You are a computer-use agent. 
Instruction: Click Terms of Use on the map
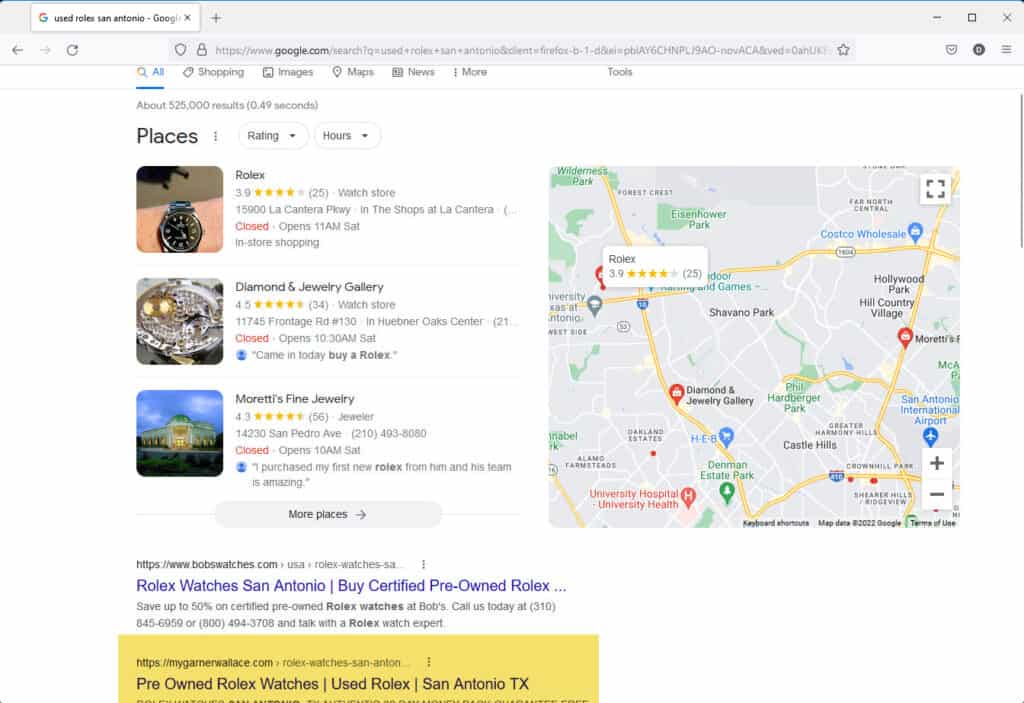[933, 523]
